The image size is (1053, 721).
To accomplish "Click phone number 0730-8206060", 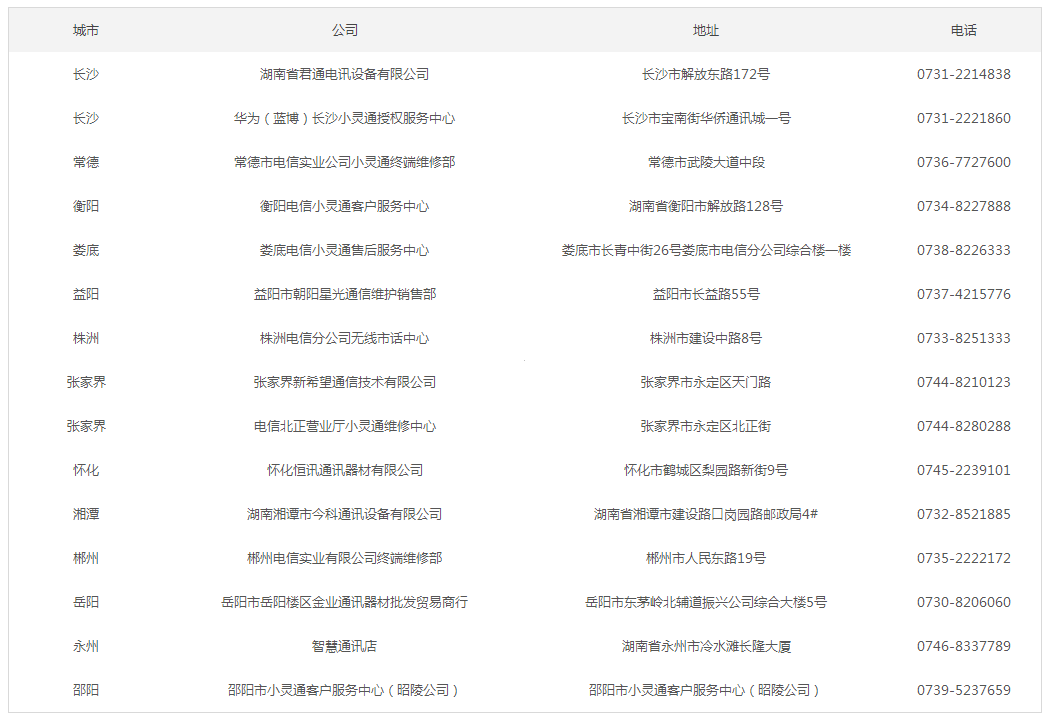I will click(964, 602).
